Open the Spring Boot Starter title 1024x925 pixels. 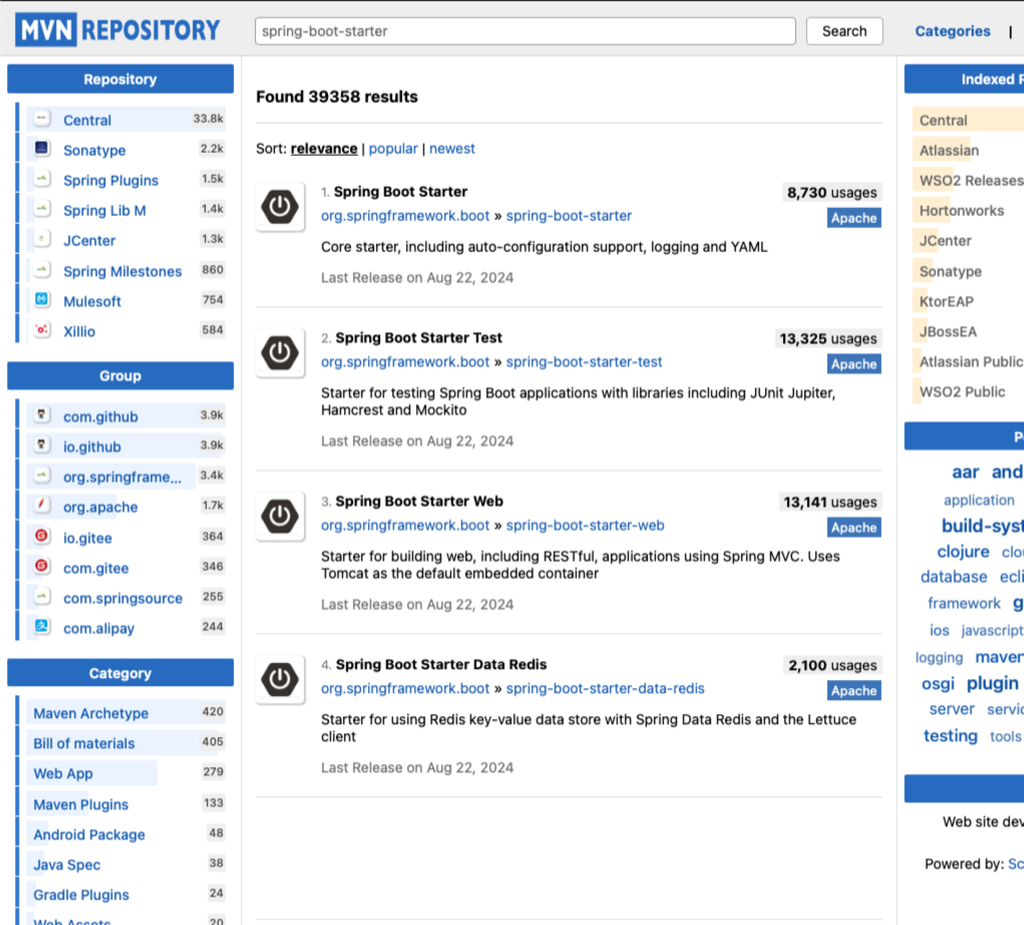(x=400, y=191)
